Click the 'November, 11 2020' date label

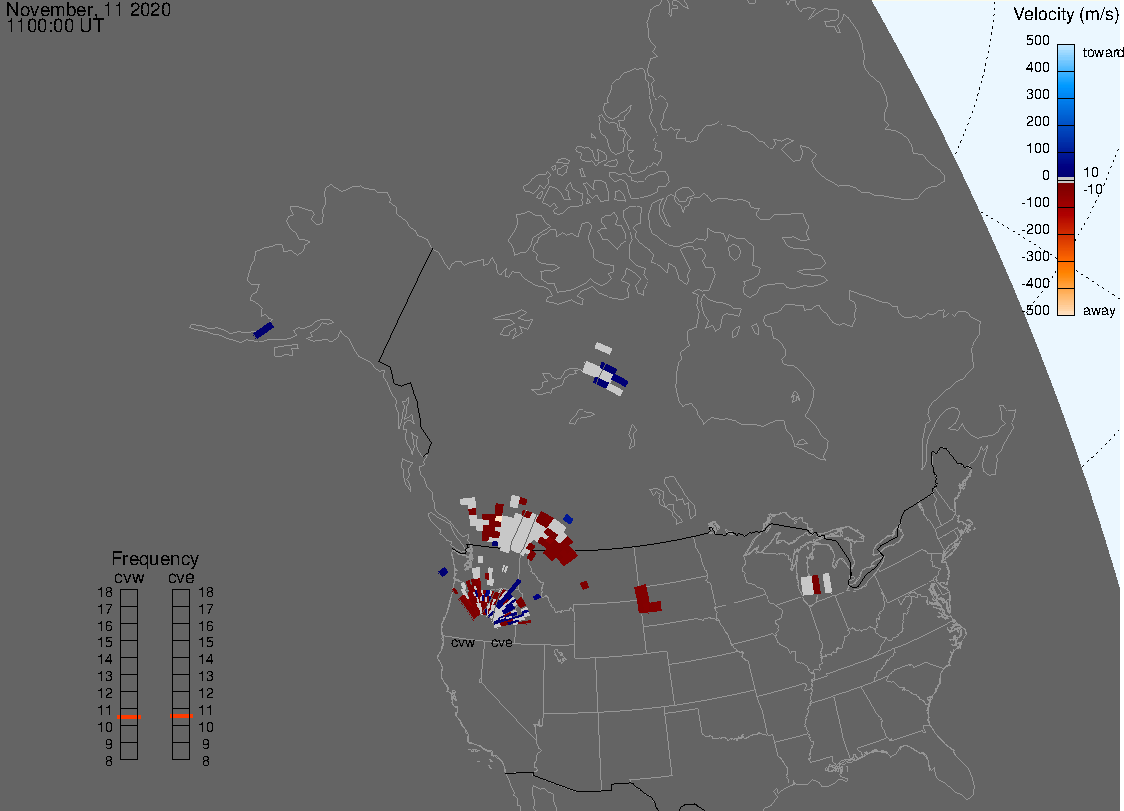(88, 9)
